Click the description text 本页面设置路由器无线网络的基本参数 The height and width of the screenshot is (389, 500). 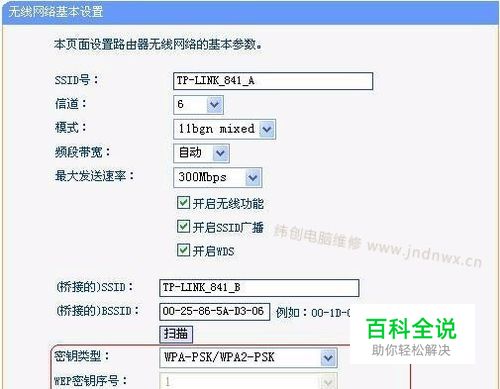[x=158, y=44]
